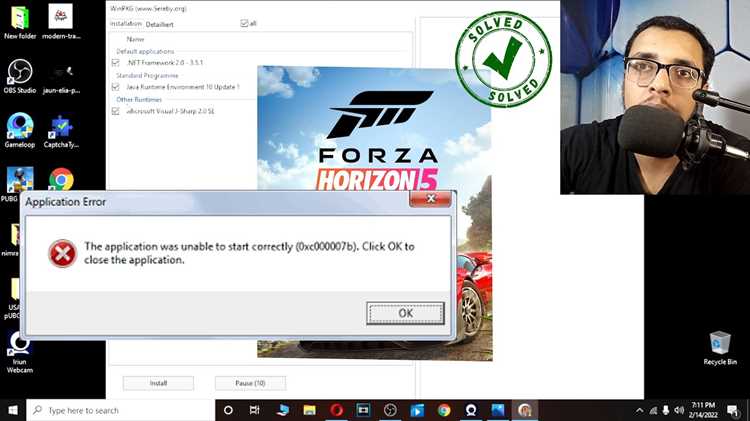
Task: Select the Recycle Bin desktop icon
Action: pyautogui.click(x=720, y=348)
